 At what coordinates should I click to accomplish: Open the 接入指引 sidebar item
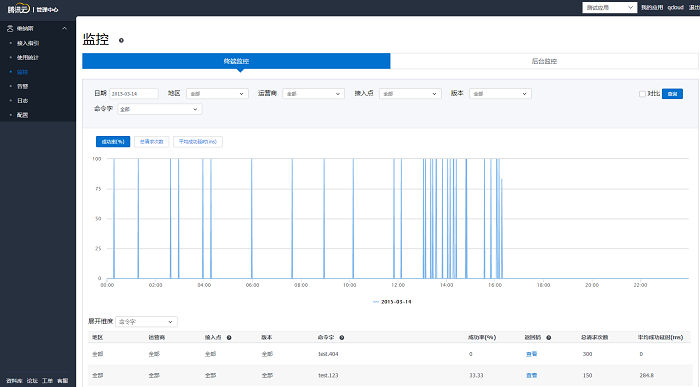tap(28, 43)
